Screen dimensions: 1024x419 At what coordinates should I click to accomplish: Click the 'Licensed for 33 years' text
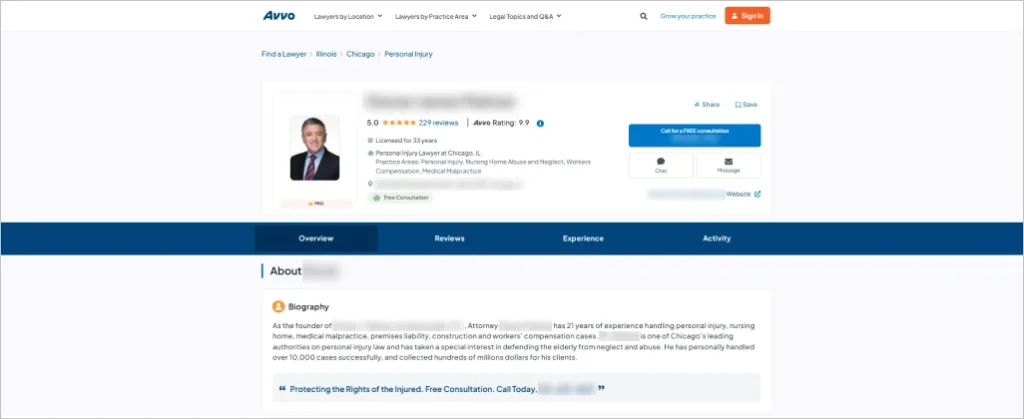click(x=406, y=140)
